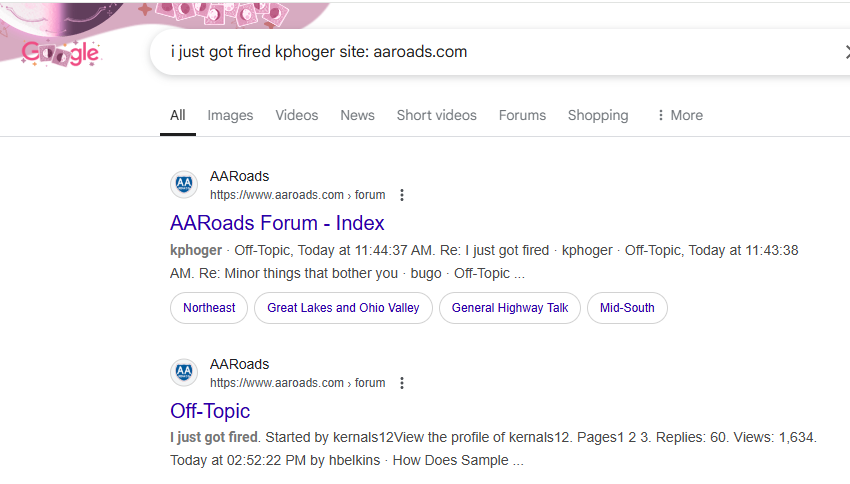Click AARoads site name above Off-Topic

point(240,365)
